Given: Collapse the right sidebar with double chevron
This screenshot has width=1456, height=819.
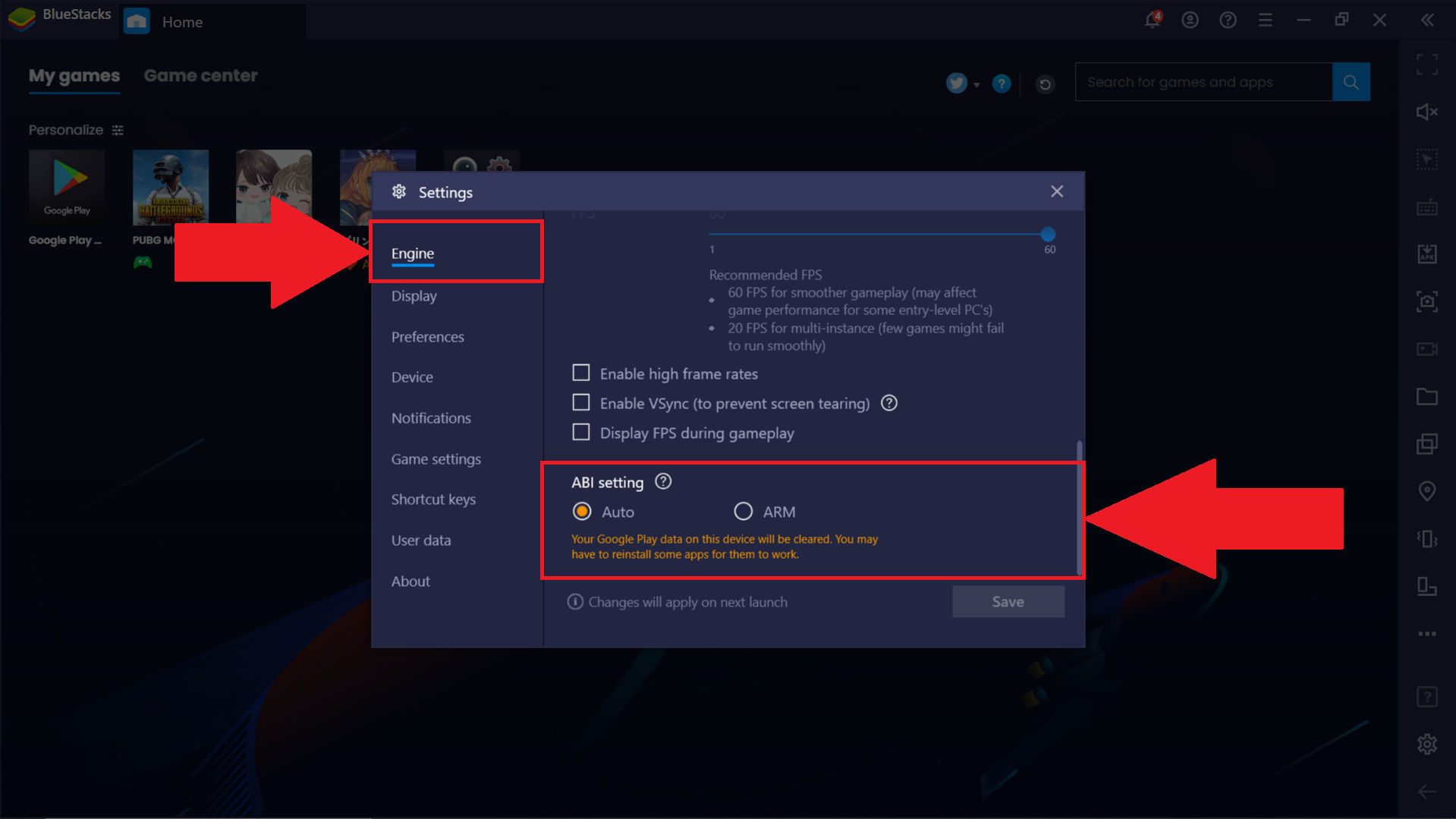Looking at the screenshot, I should pos(1426,20).
